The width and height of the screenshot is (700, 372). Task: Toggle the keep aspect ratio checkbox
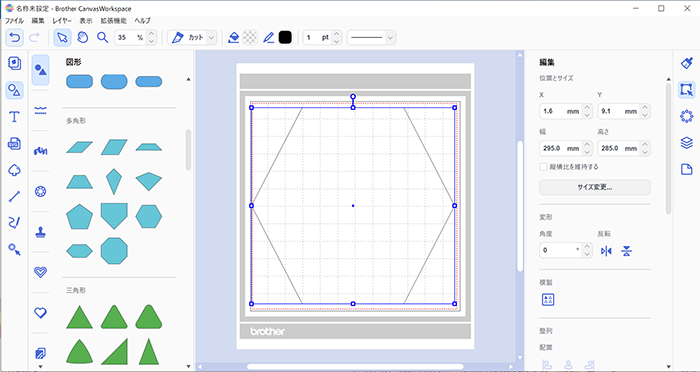tap(543, 167)
